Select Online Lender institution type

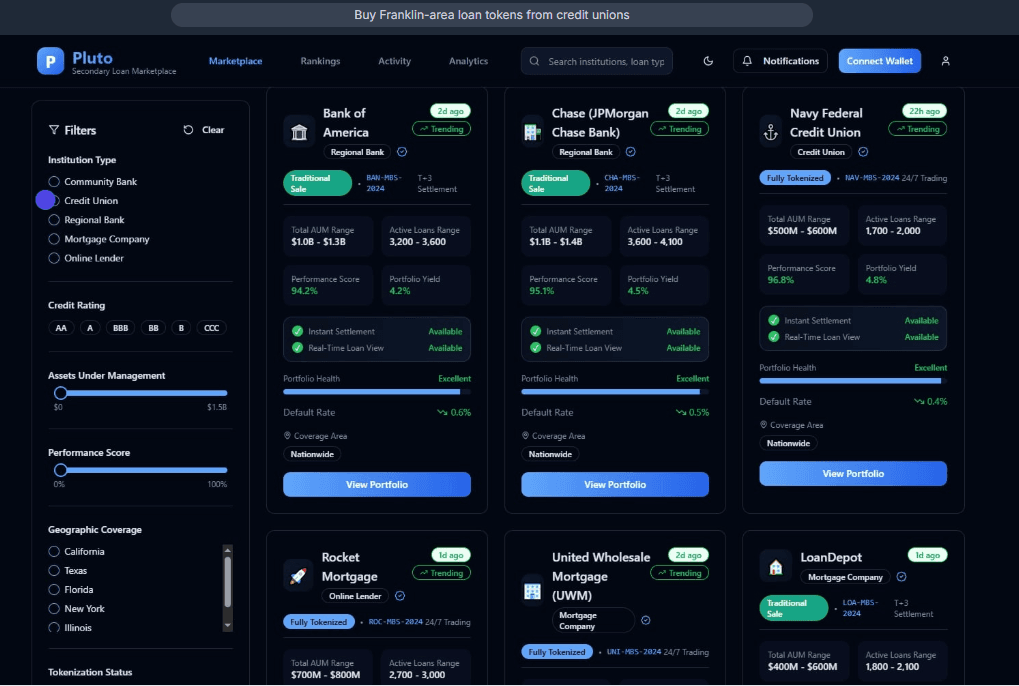[x=54, y=258]
